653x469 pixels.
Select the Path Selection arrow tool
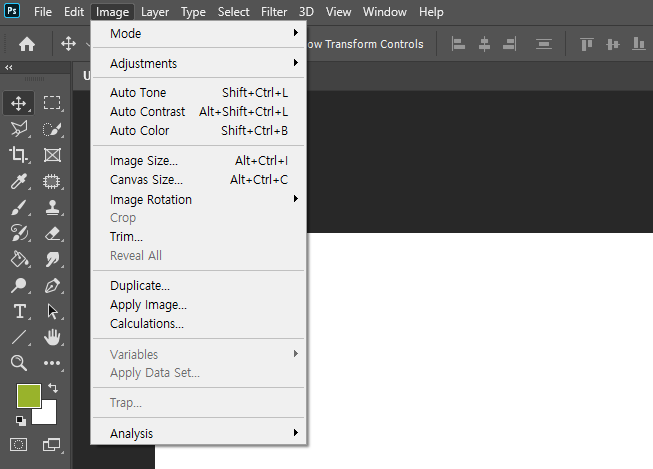tap(52, 311)
